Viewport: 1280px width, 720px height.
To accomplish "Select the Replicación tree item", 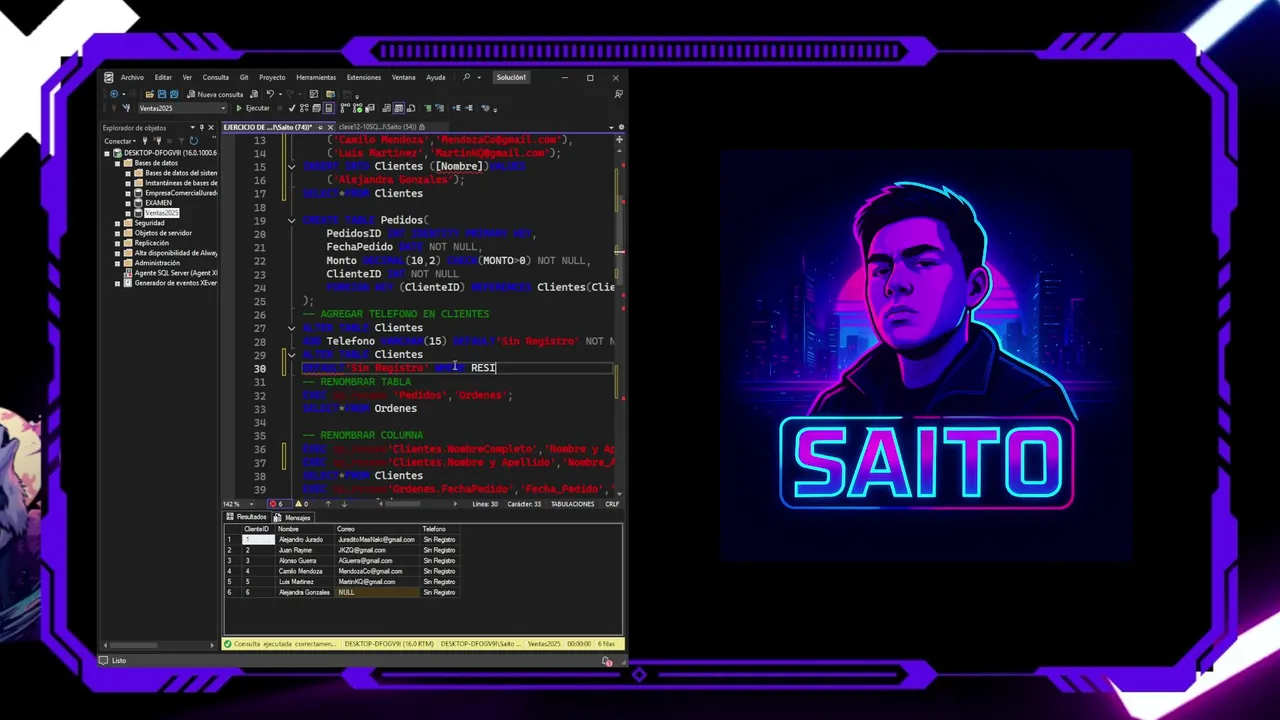I will 152,243.
